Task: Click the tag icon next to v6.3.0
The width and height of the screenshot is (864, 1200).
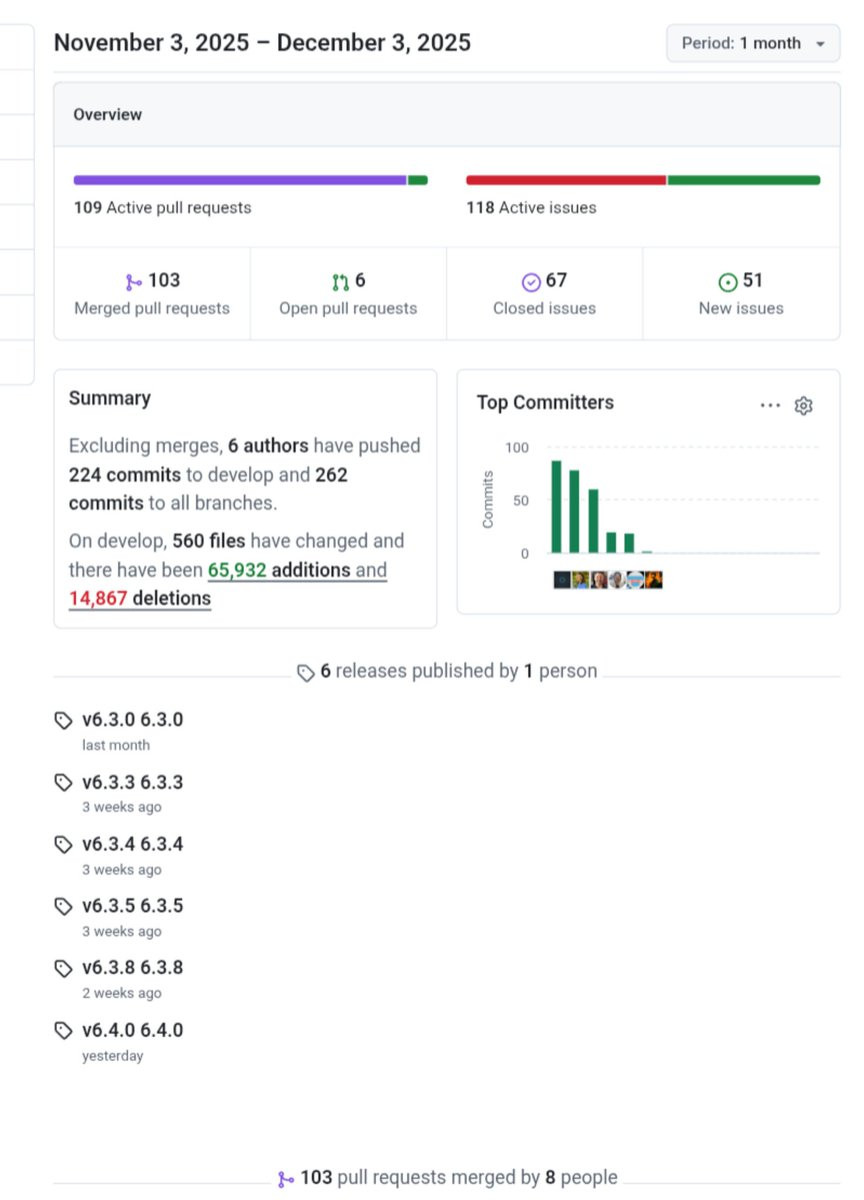Action: [x=64, y=720]
